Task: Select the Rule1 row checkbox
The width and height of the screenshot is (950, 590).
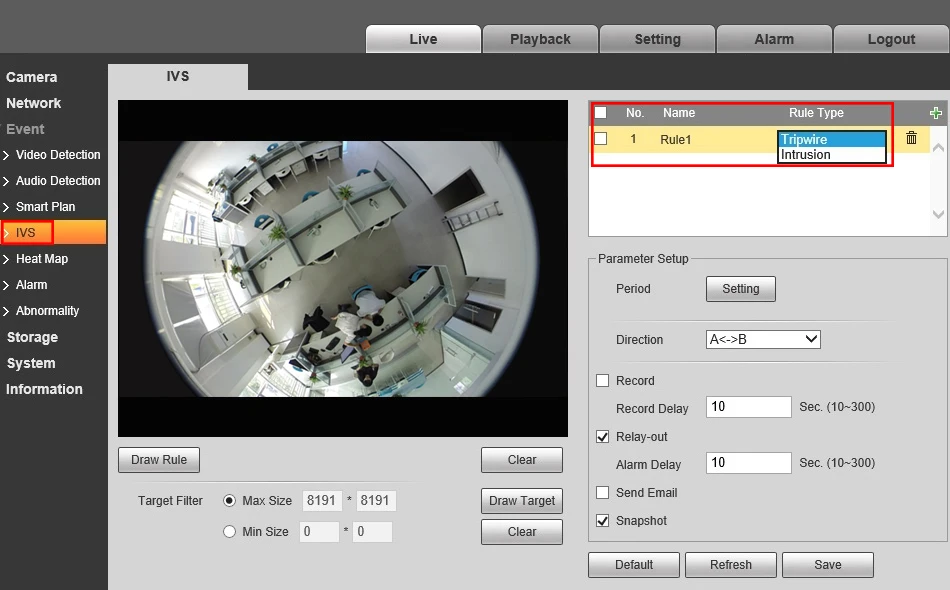Action: click(601, 139)
